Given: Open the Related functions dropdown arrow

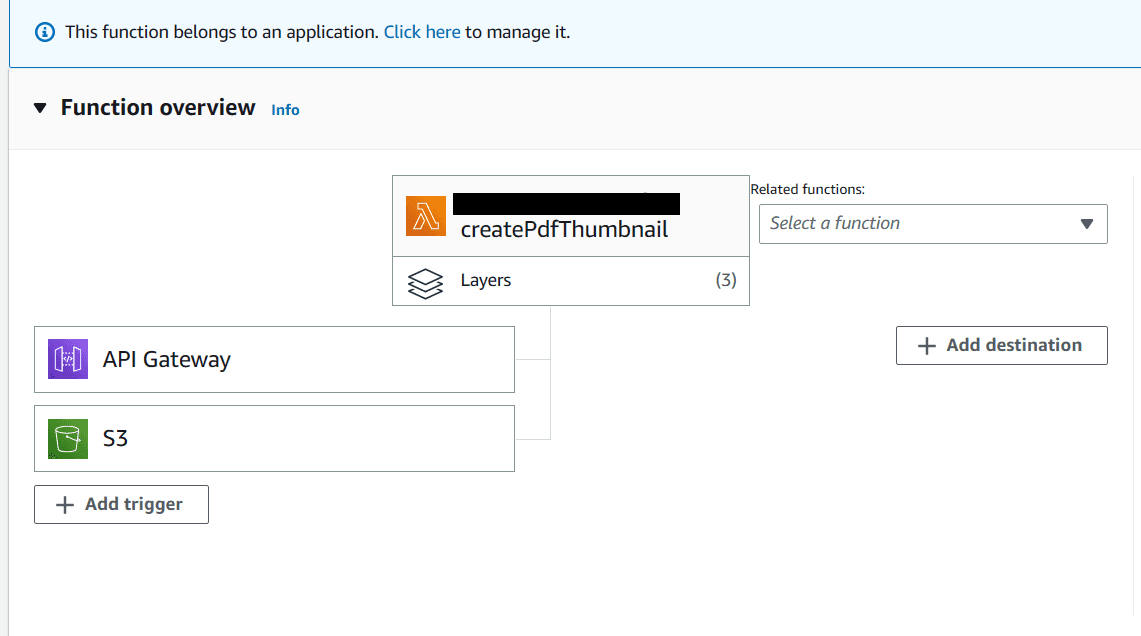Looking at the screenshot, I should (1087, 224).
